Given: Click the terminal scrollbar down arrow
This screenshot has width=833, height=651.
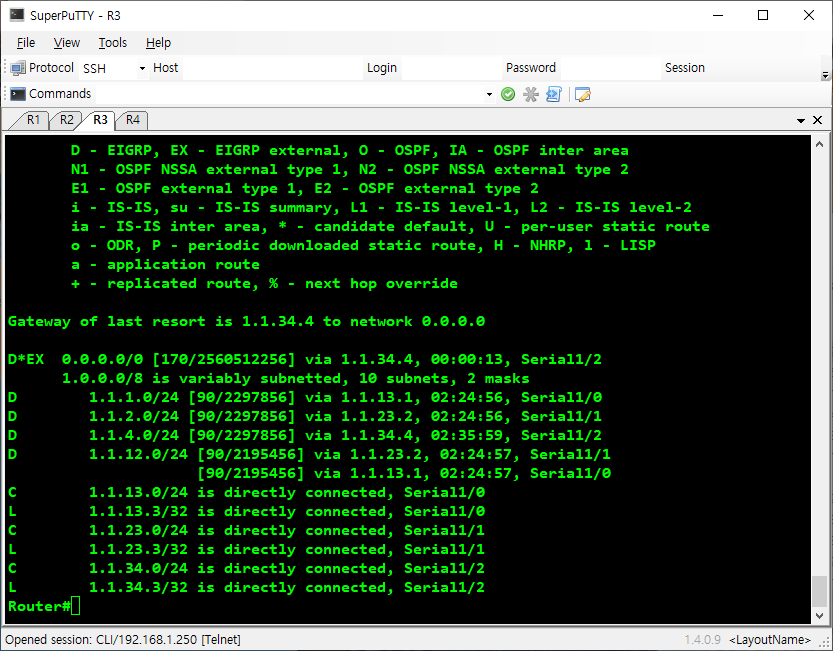Looking at the screenshot, I should click(x=819, y=615).
